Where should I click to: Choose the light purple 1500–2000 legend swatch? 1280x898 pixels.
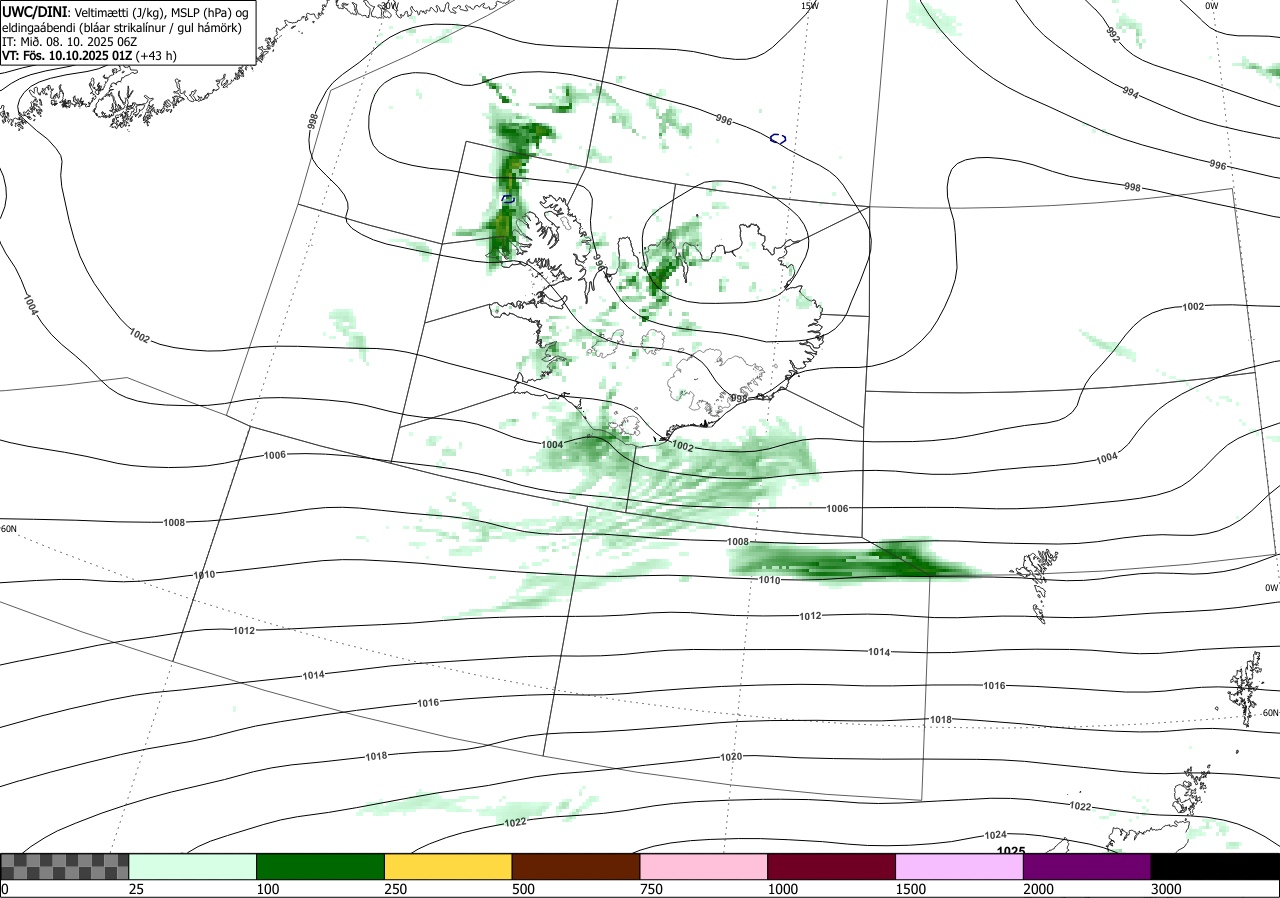[x=960, y=866]
